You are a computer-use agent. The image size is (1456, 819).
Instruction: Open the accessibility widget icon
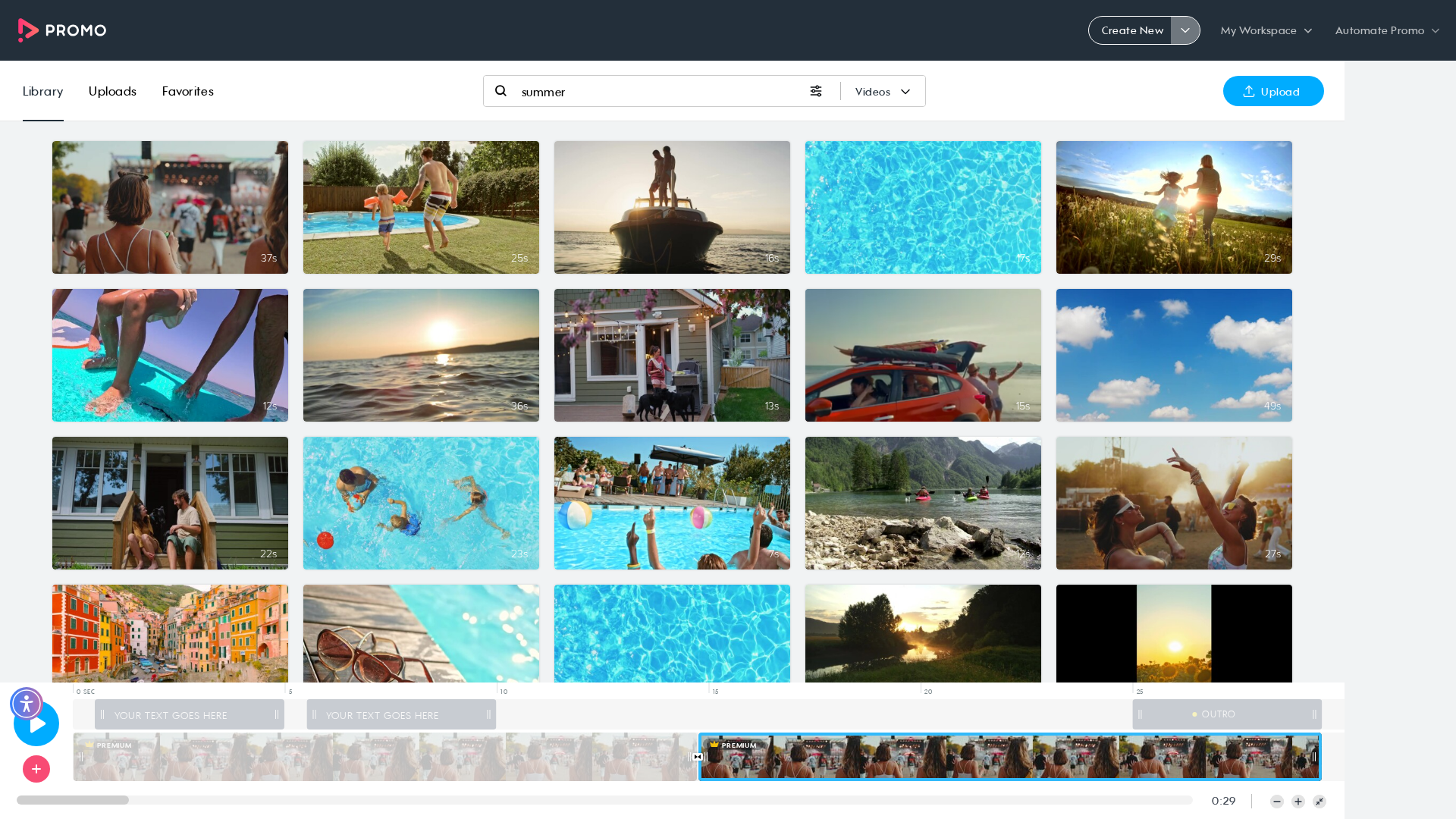coord(27,704)
